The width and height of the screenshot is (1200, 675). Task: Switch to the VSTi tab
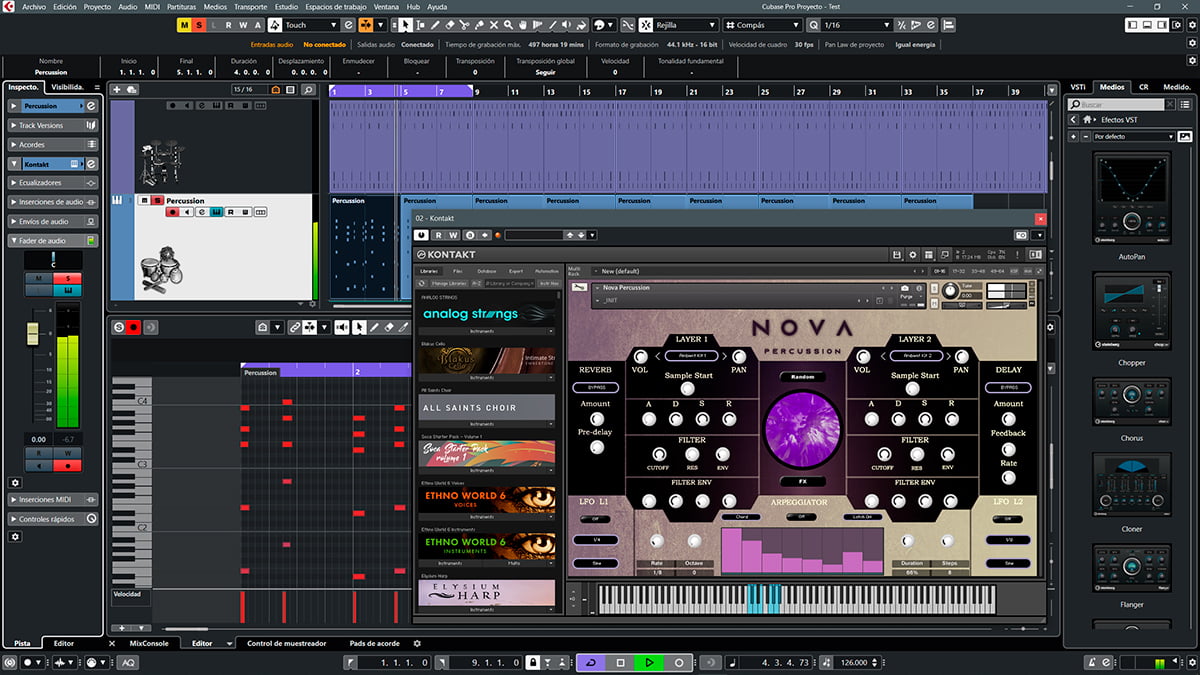tap(1078, 87)
